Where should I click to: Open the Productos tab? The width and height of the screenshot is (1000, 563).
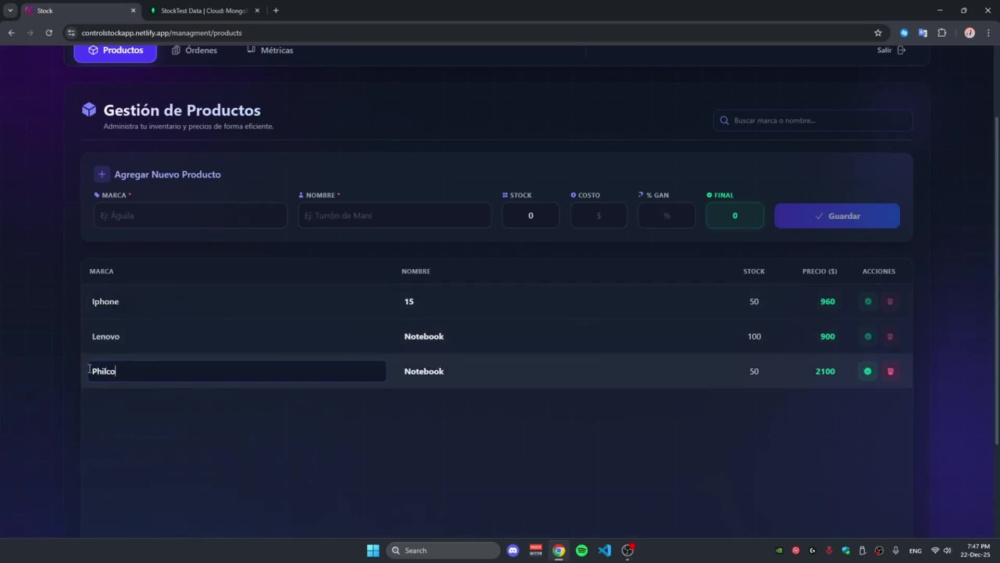[115, 50]
